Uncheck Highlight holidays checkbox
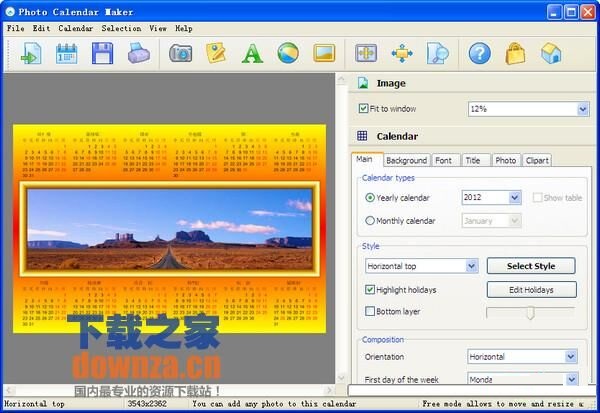The image size is (600, 413). 370,290
